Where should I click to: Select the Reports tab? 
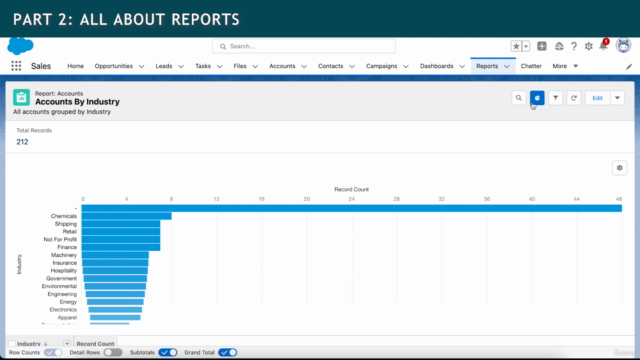pos(487,66)
